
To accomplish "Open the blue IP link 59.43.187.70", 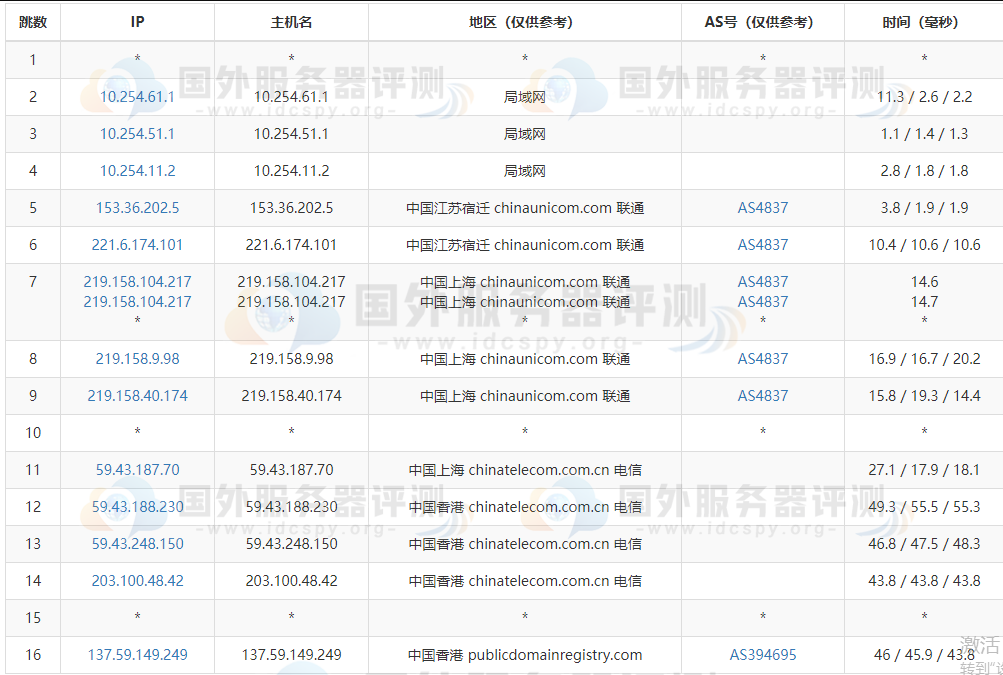I will (137, 470).
